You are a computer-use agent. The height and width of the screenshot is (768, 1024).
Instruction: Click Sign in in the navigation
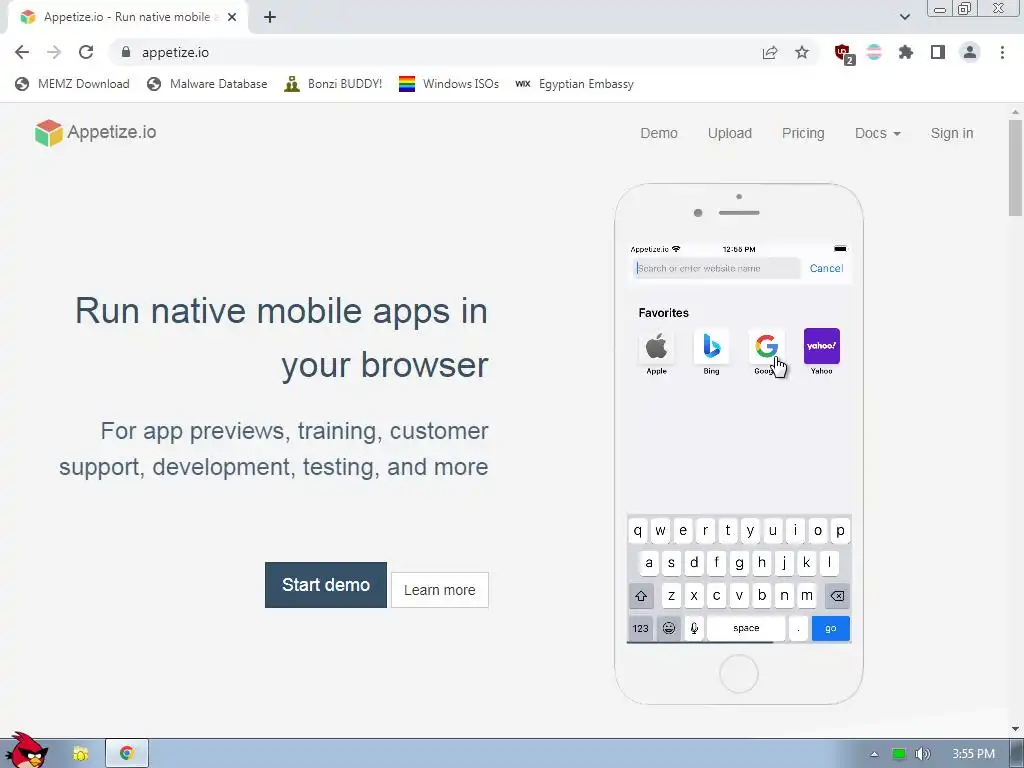(952, 133)
